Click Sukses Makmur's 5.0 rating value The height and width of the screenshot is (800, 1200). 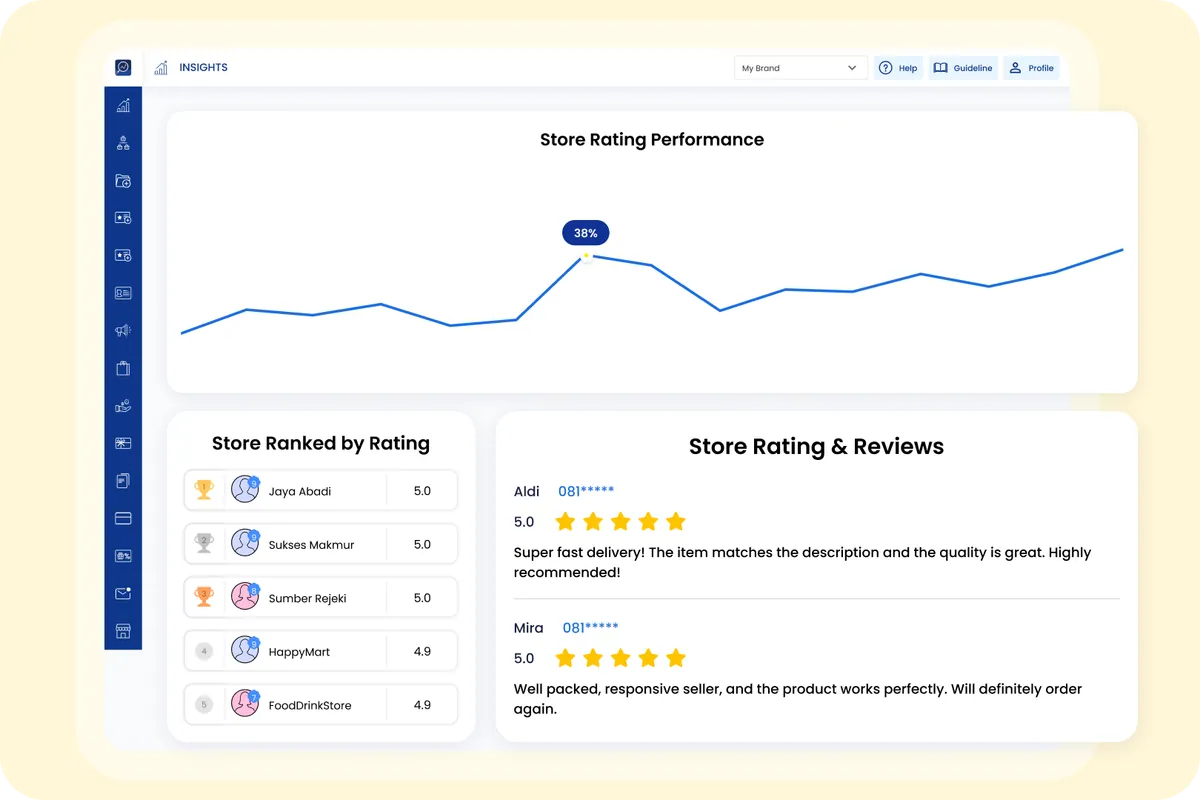[422, 545]
